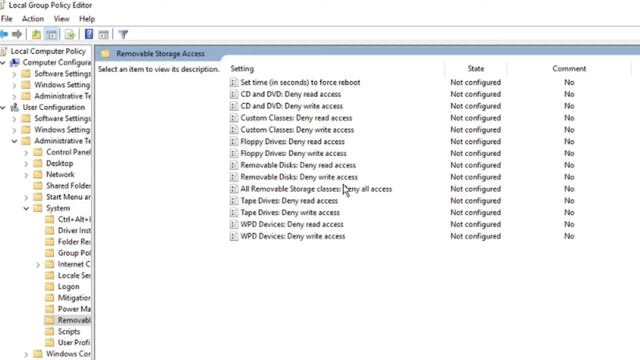Click Not configured state for Set time row

click(x=476, y=82)
